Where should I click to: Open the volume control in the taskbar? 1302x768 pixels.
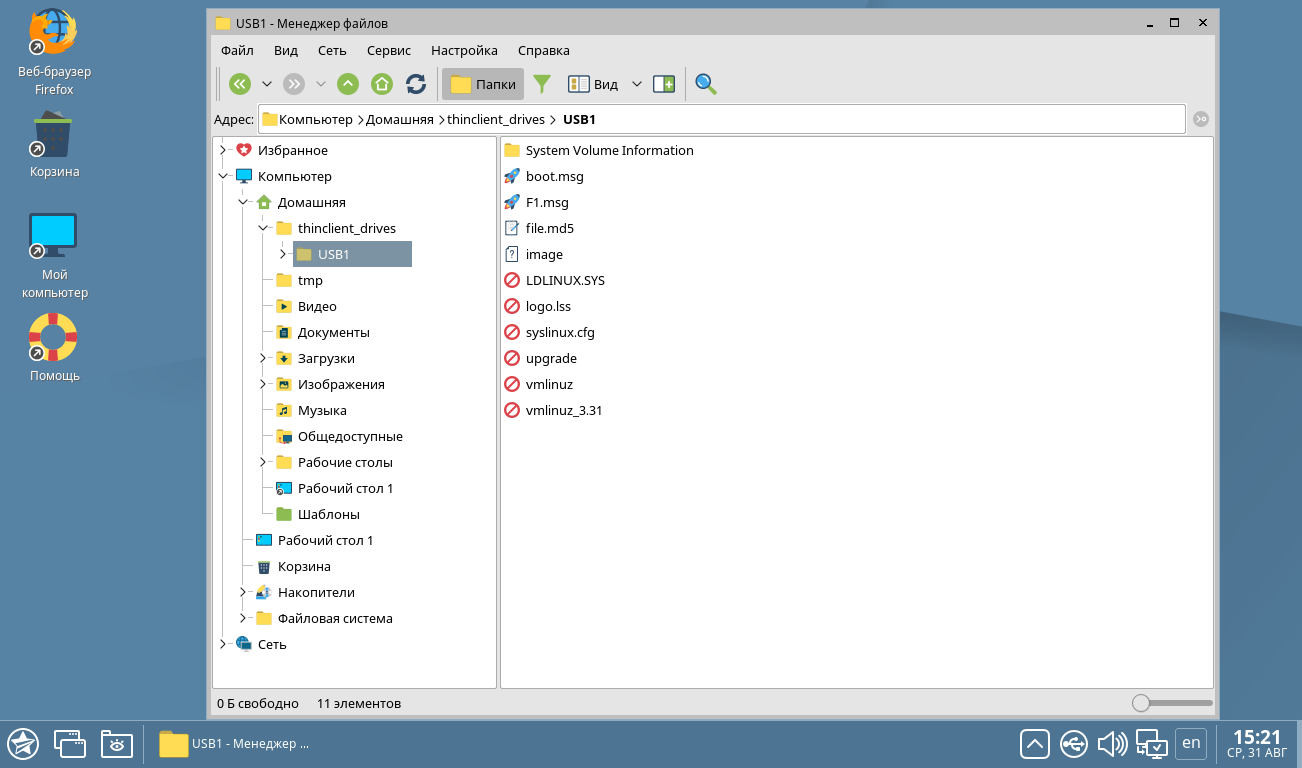point(1111,744)
